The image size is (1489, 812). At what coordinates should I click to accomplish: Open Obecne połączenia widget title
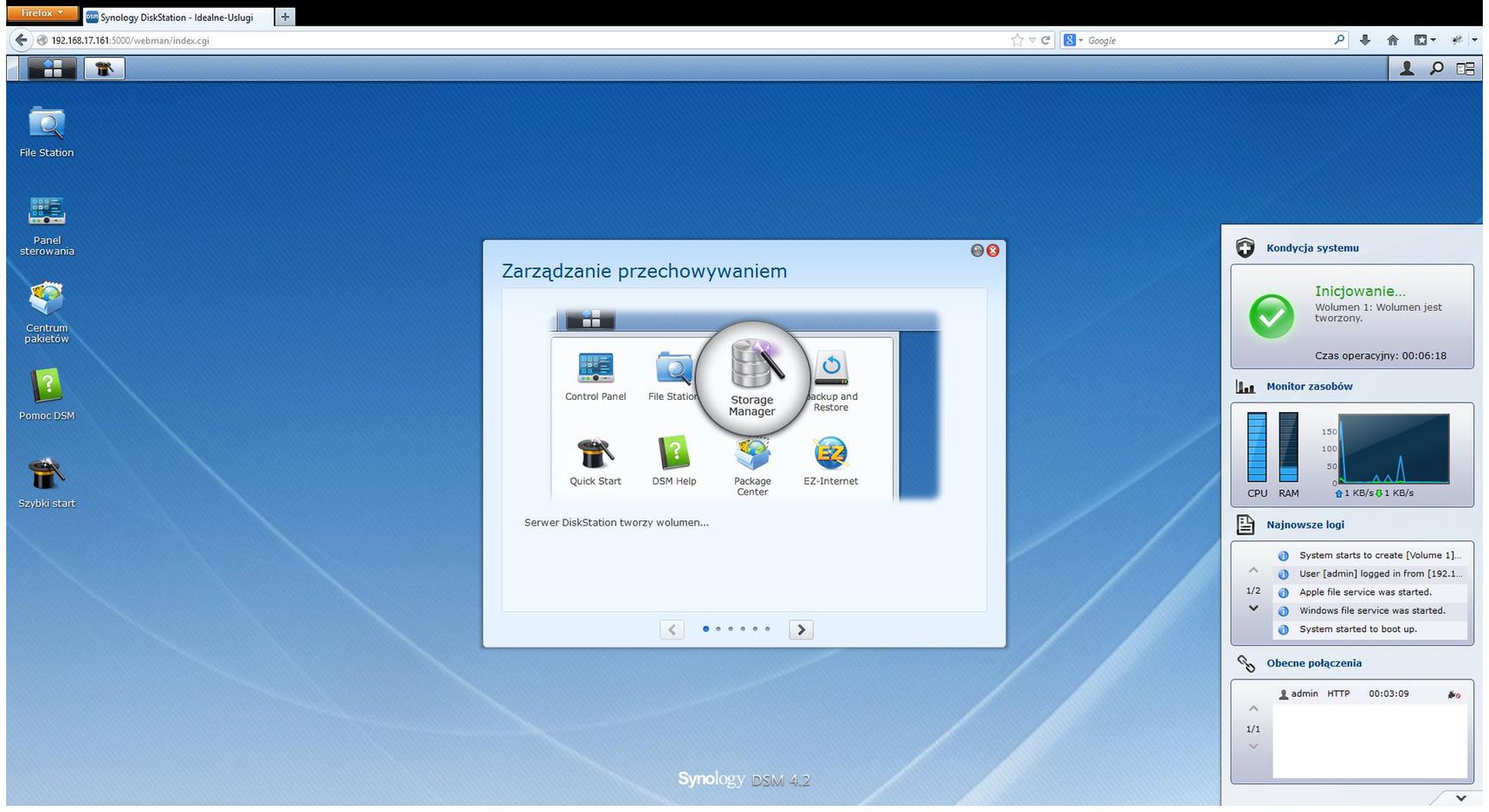coord(1314,663)
